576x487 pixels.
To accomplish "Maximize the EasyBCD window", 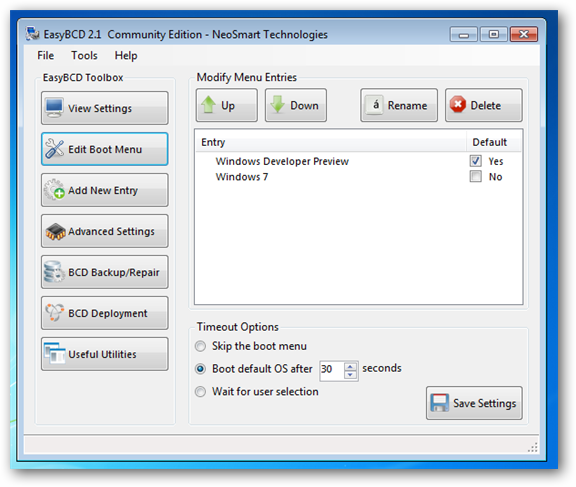I will [x=494, y=35].
